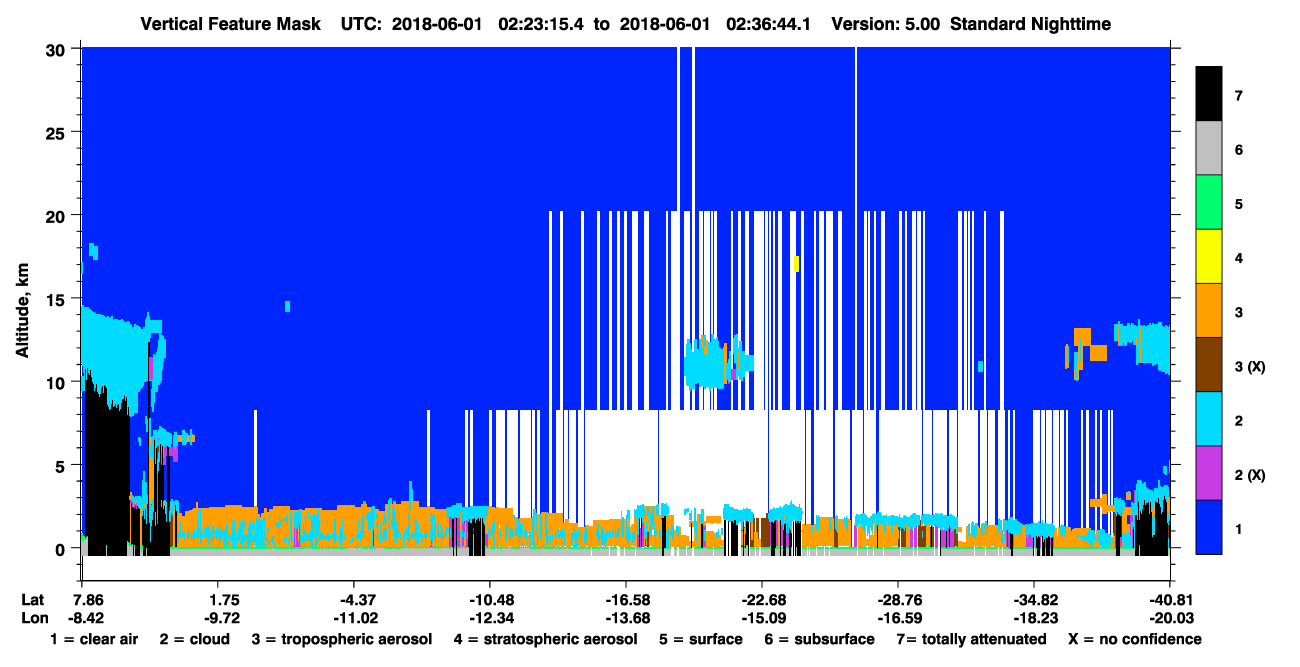Click the longitude value '-20.03'
This screenshot has height=667, width=1300.
coord(1170,618)
